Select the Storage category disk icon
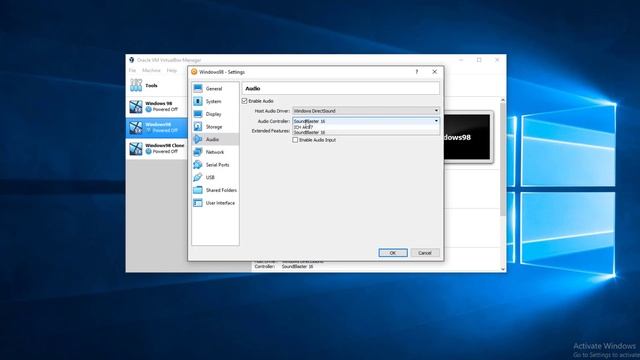Screen dimensions: 640x360 [198, 127]
